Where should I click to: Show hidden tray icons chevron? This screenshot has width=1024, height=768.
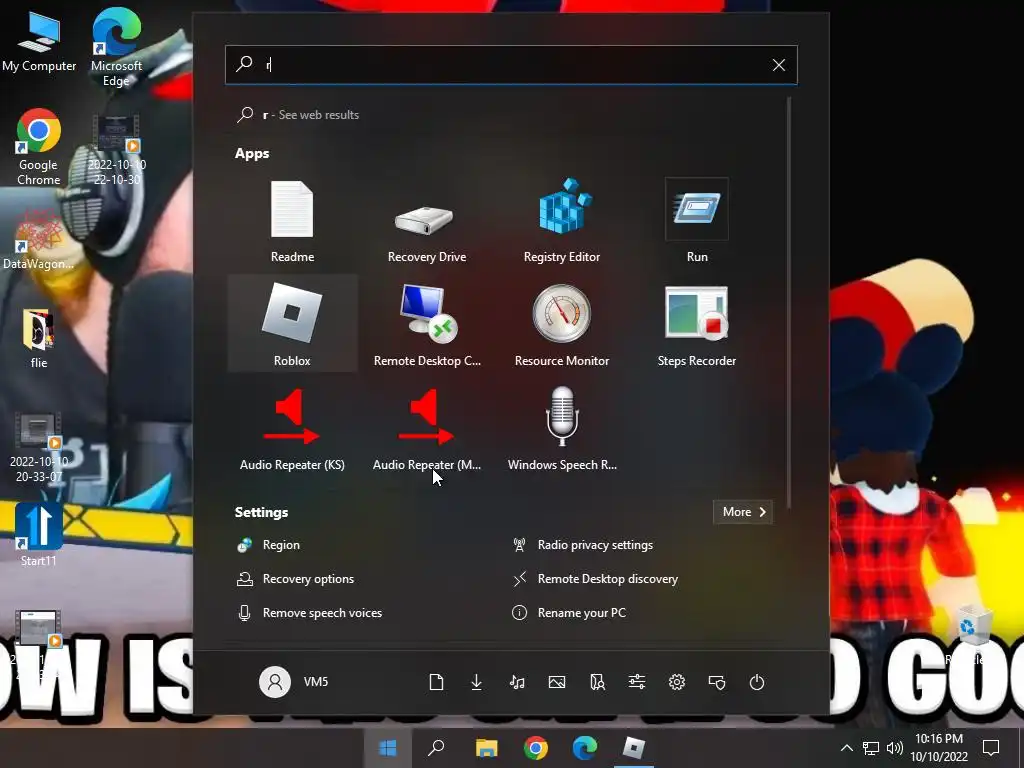846,748
